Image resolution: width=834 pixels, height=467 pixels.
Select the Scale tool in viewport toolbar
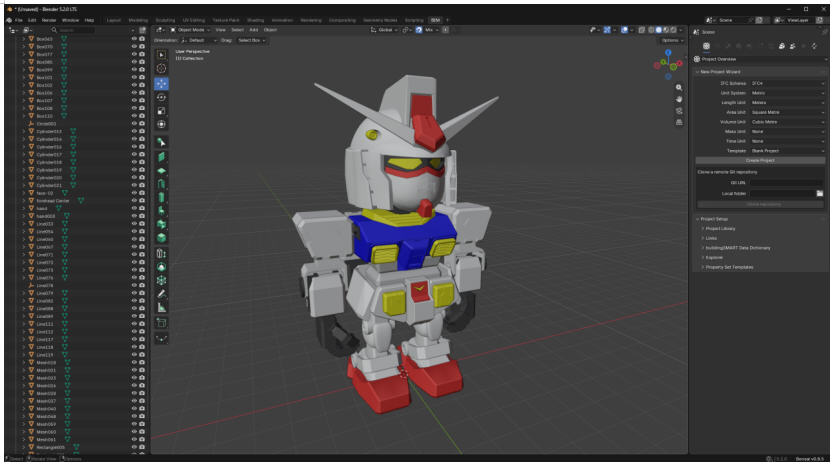(x=161, y=111)
